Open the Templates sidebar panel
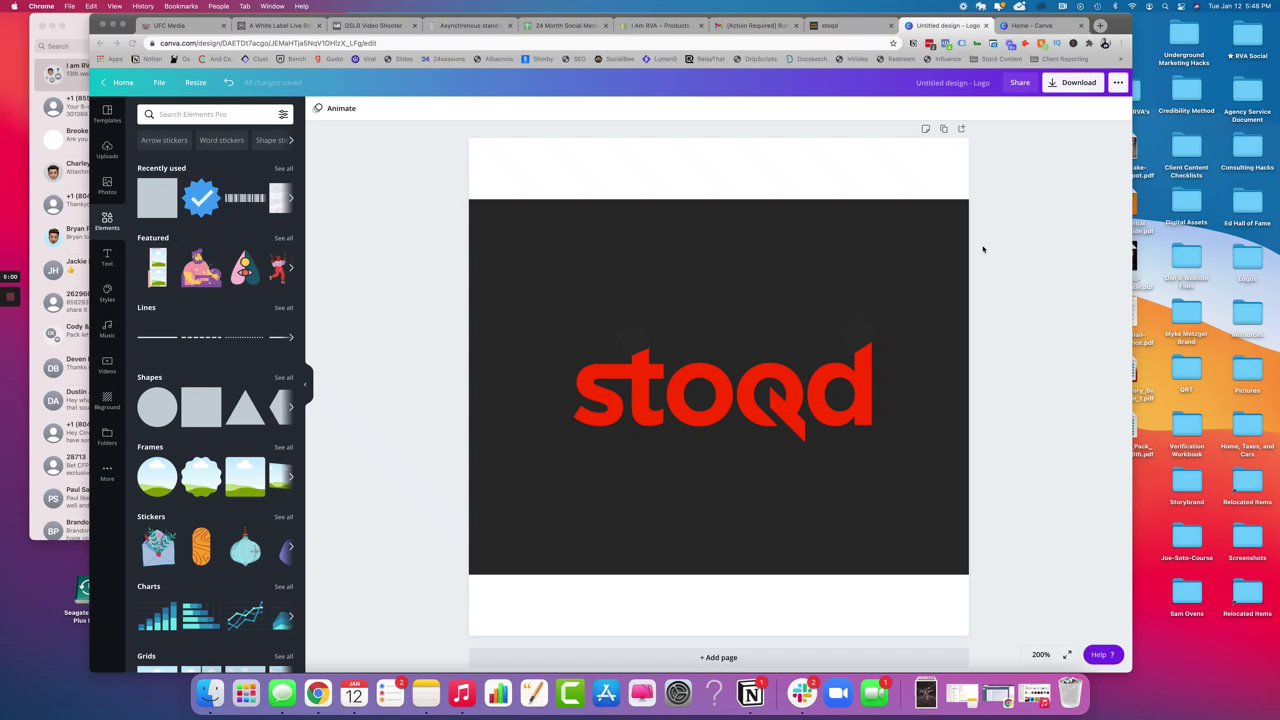Image resolution: width=1280 pixels, height=720 pixels. (x=107, y=113)
